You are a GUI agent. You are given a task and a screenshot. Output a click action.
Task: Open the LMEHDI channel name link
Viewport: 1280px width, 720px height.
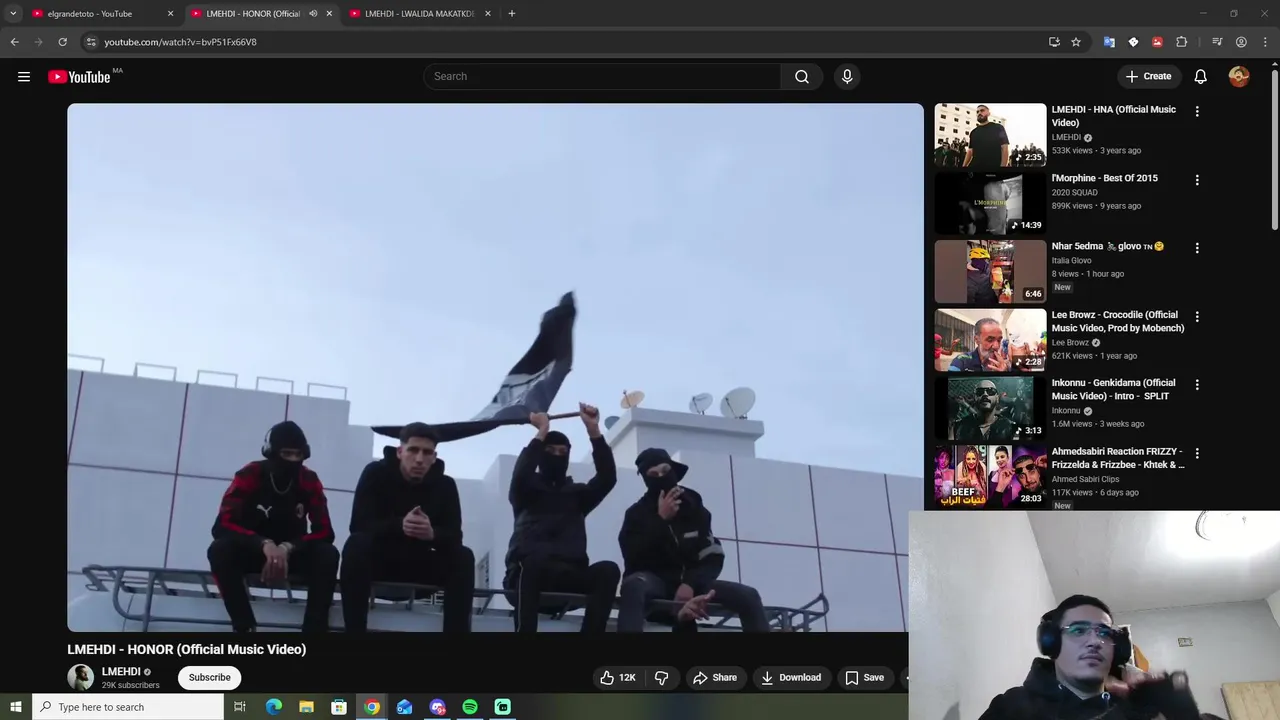pyautogui.click(x=121, y=672)
